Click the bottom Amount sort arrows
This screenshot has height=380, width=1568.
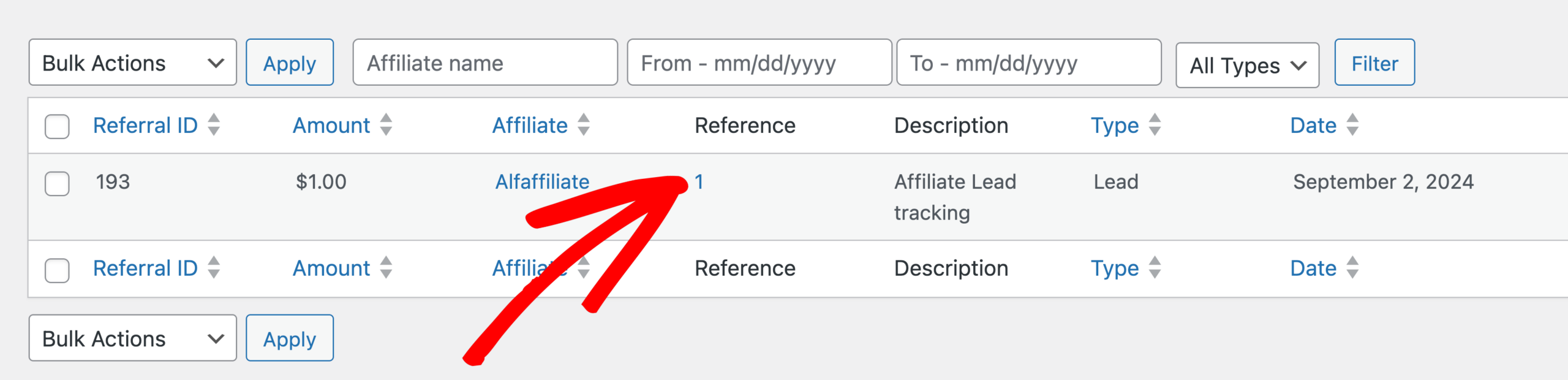386,268
